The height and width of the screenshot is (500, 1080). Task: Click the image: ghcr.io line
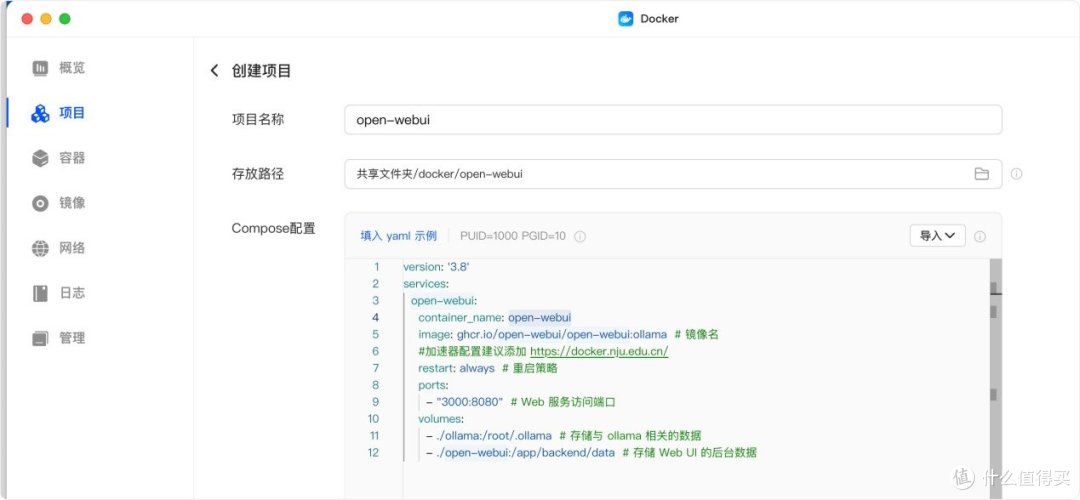click(x=568, y=335)
